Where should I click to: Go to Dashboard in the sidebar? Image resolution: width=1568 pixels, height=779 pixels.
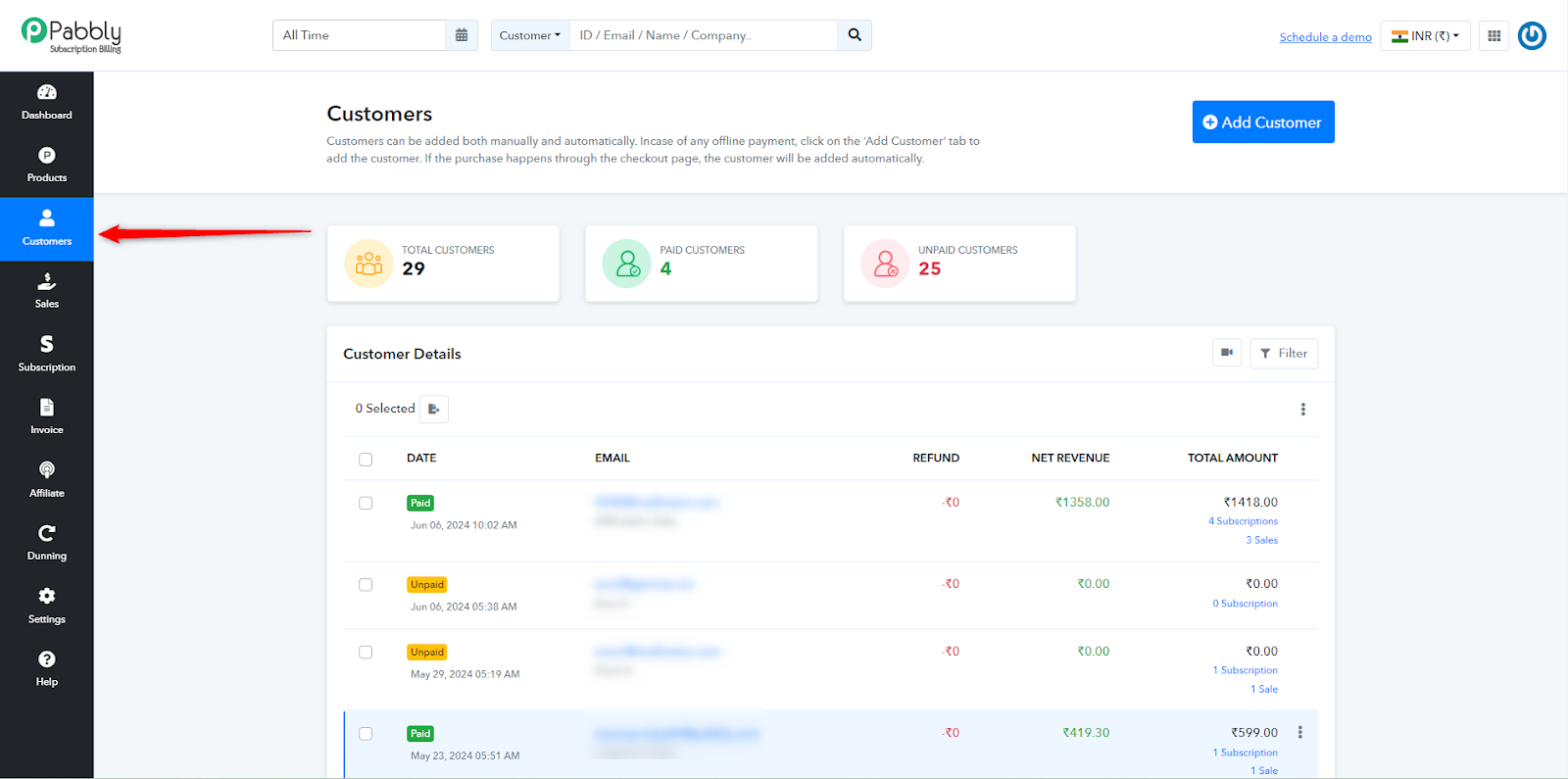pos(47,103)
